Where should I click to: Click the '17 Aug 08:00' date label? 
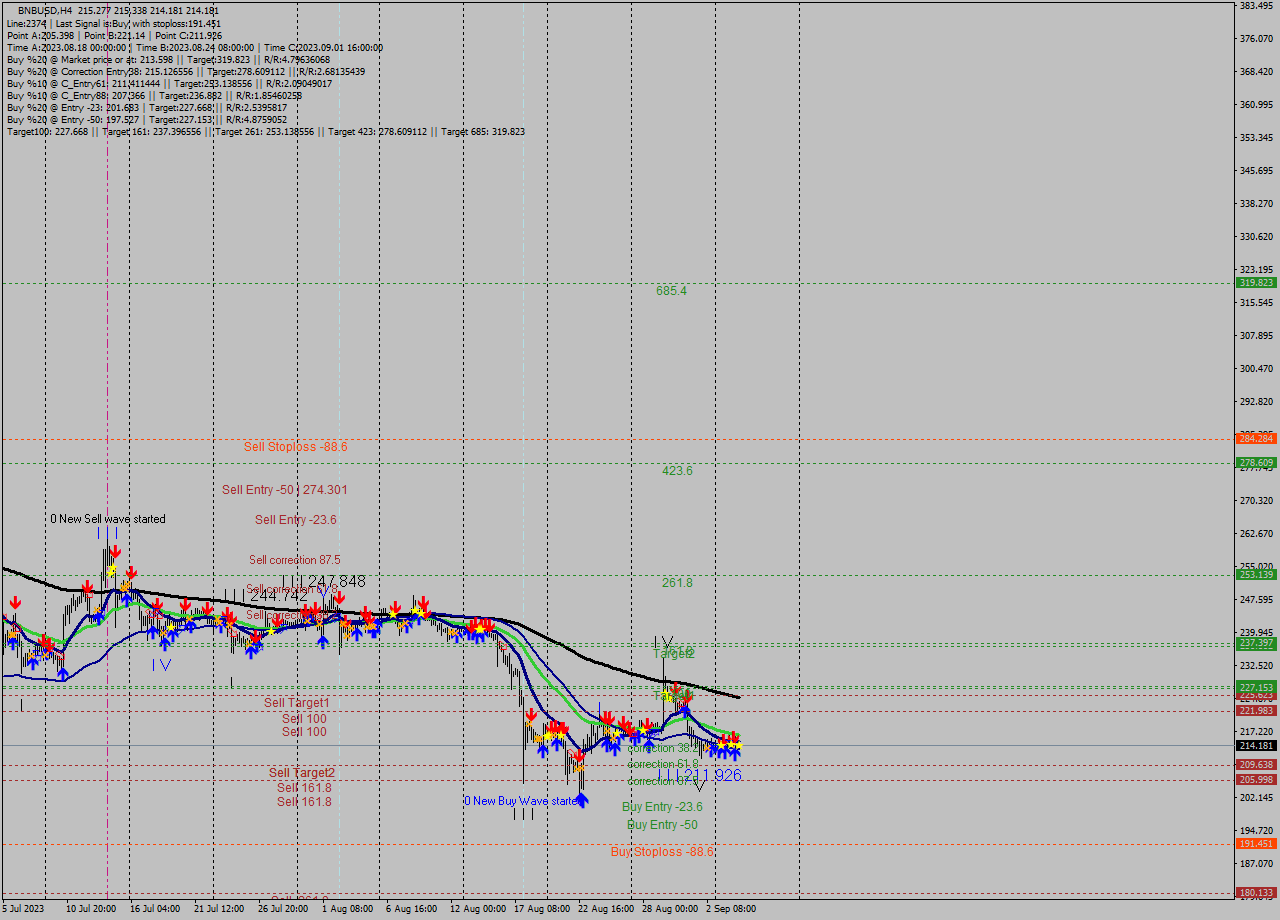[540, 909]
